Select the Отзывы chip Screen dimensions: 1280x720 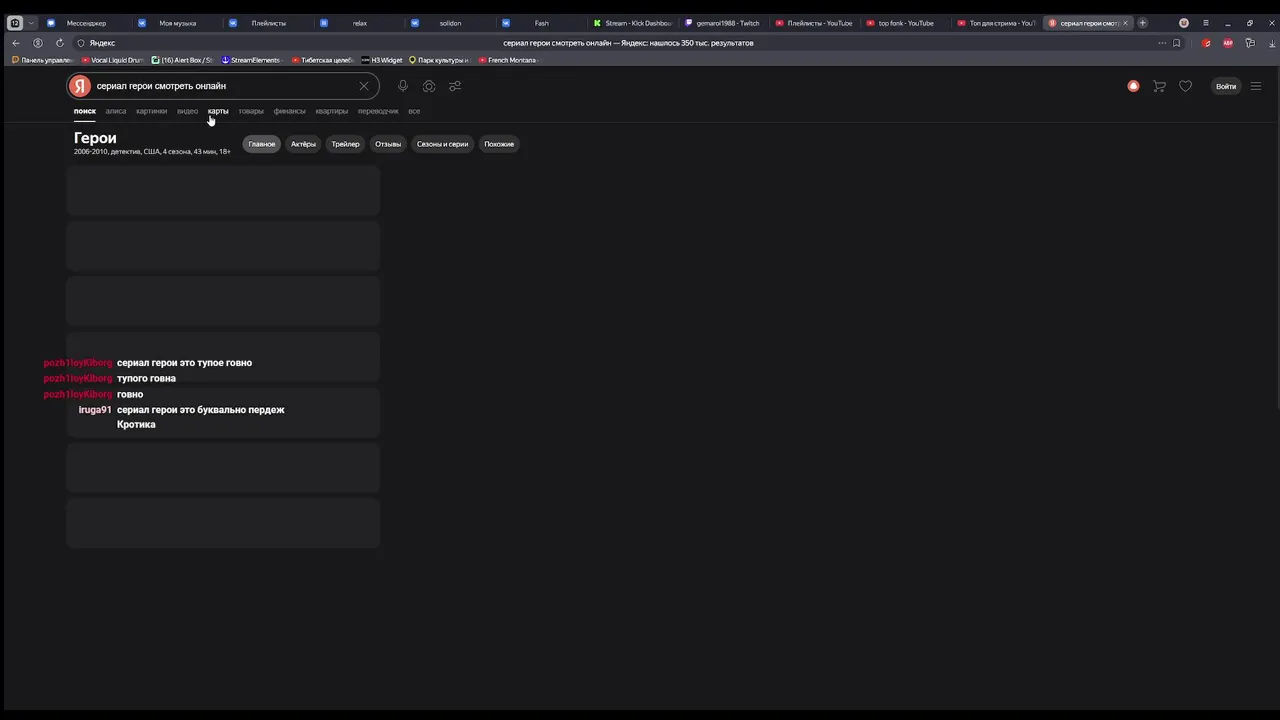pyautogui.click(x=388, y=144)
